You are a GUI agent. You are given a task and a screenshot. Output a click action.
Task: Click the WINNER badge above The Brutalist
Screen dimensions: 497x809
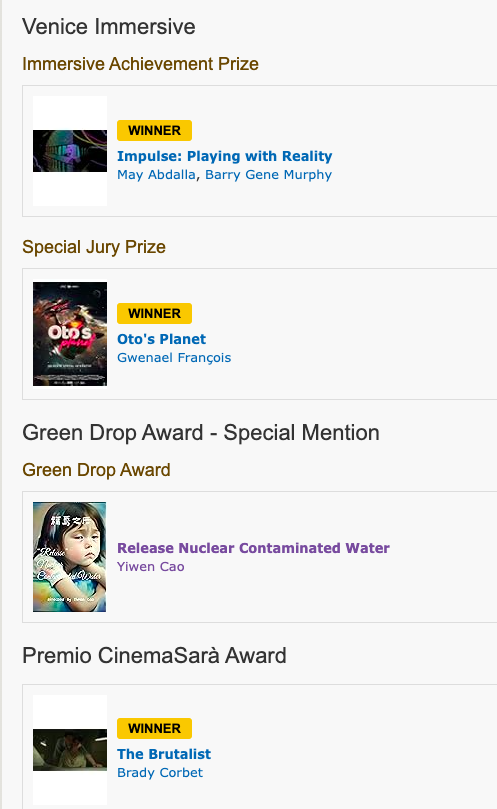(154, 729)
